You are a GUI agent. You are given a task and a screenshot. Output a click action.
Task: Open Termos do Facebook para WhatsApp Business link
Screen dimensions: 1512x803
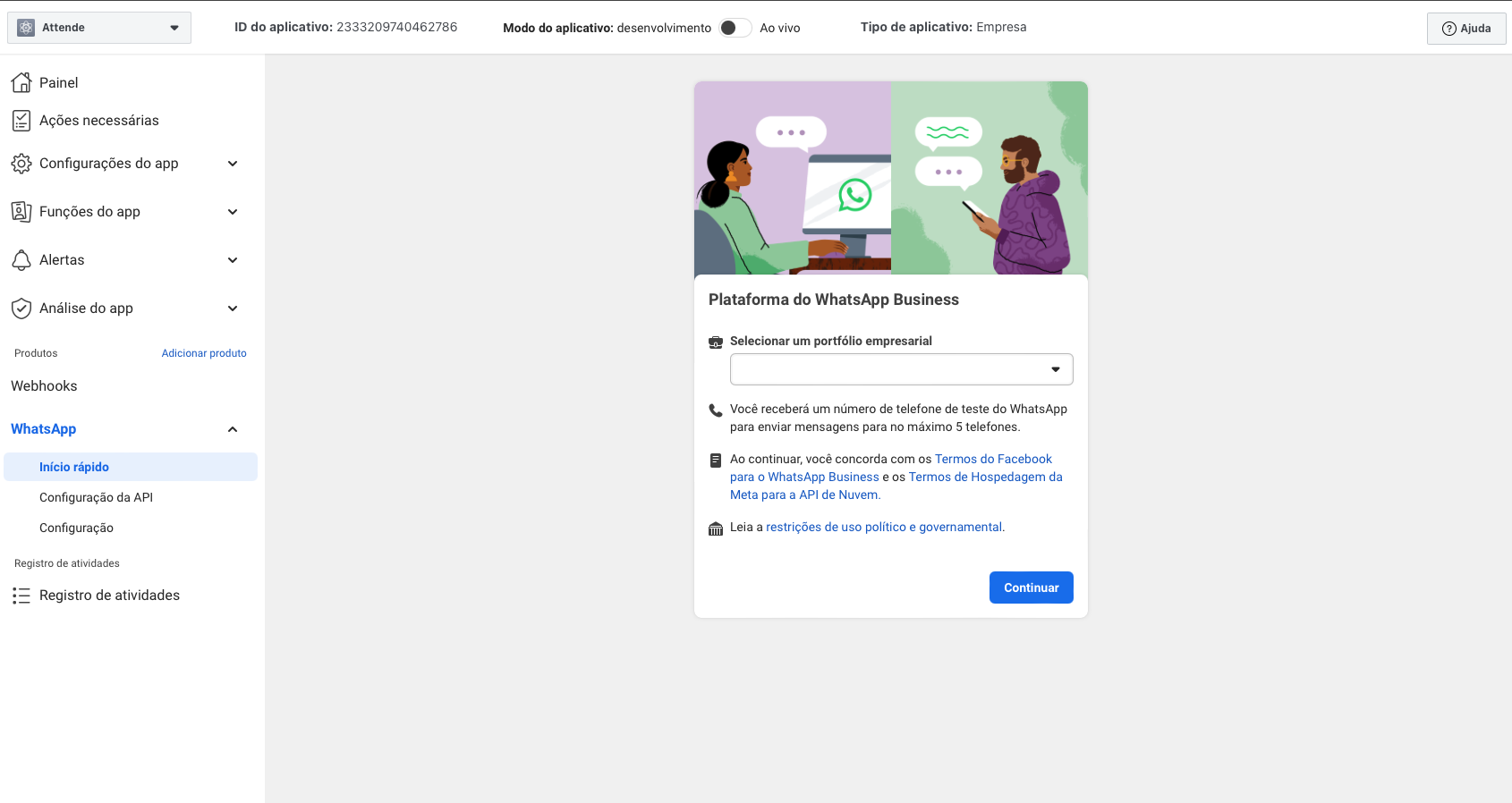coord(891,468)
